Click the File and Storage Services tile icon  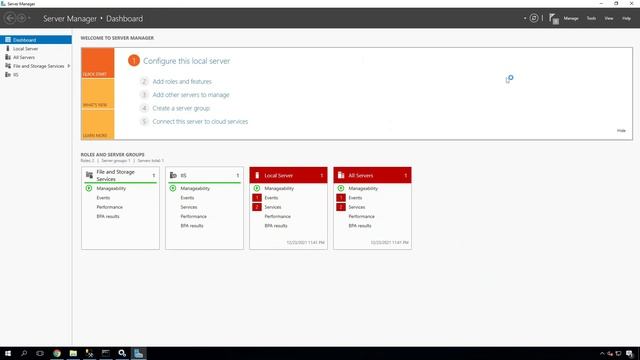click(89, 175)
